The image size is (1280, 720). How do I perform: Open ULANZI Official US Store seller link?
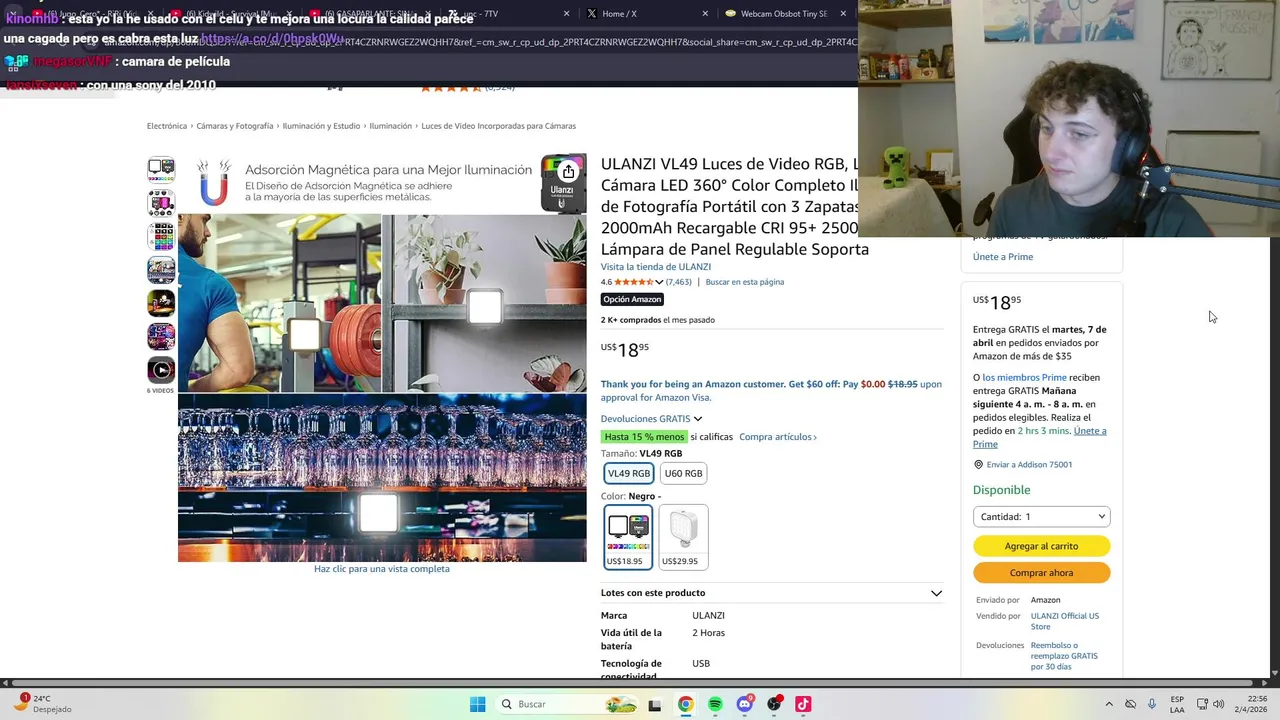click(1065, 621)
